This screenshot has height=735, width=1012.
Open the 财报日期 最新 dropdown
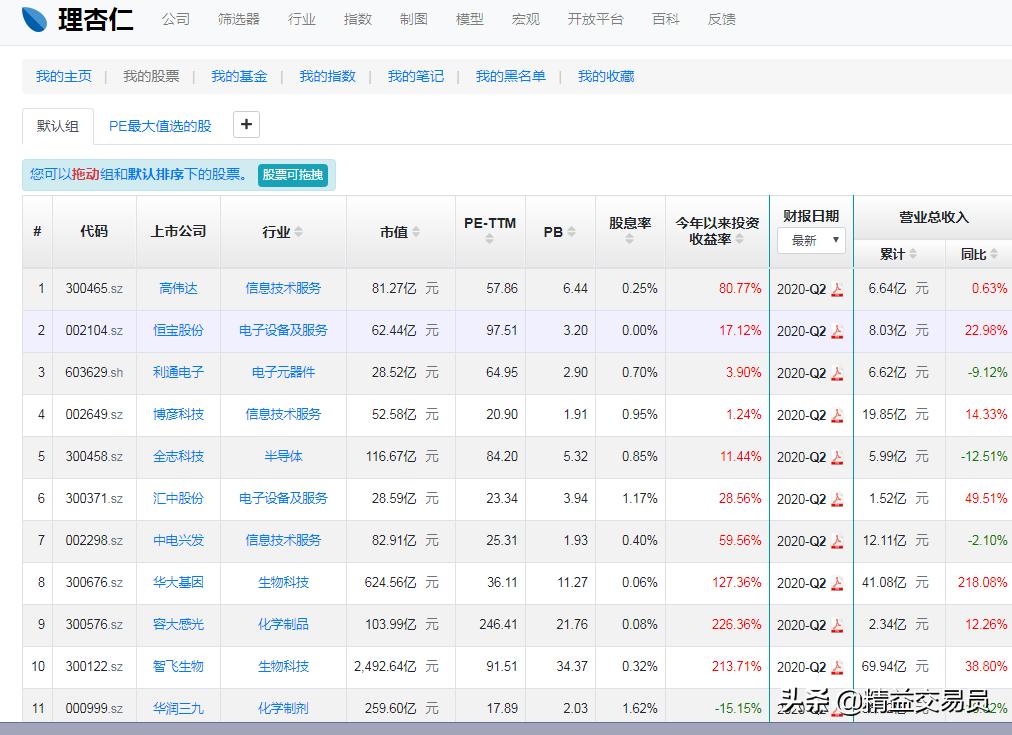point(811,241)
